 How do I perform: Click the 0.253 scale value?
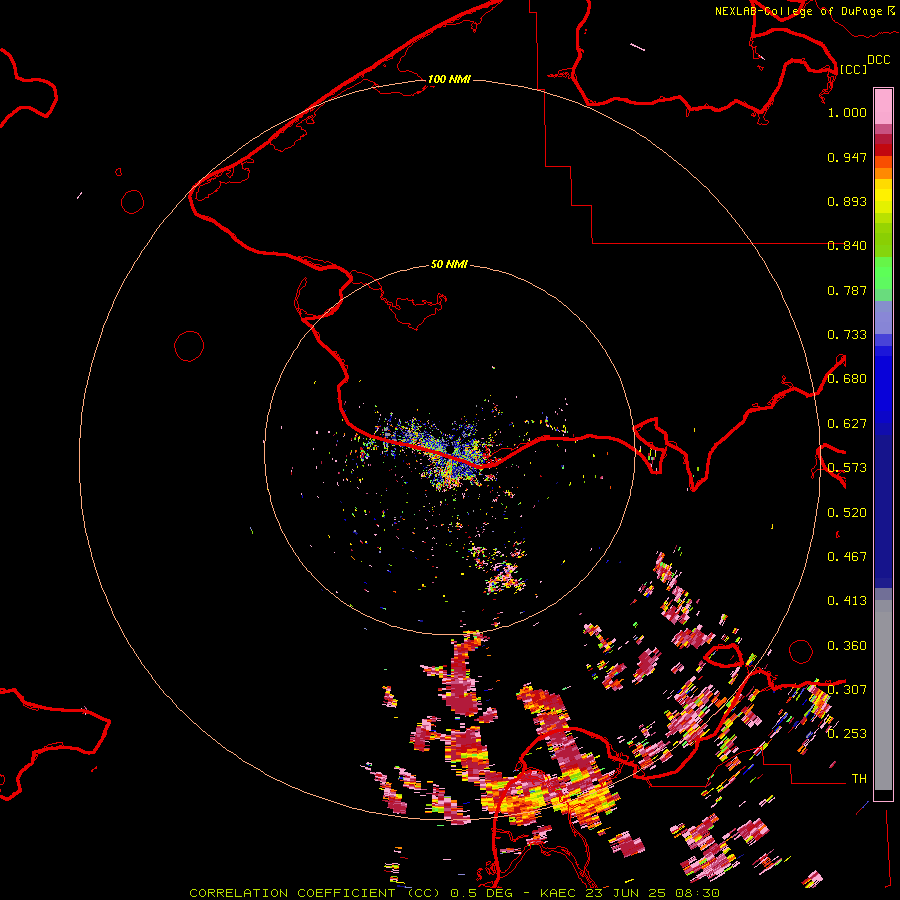(x=847, y=734)
